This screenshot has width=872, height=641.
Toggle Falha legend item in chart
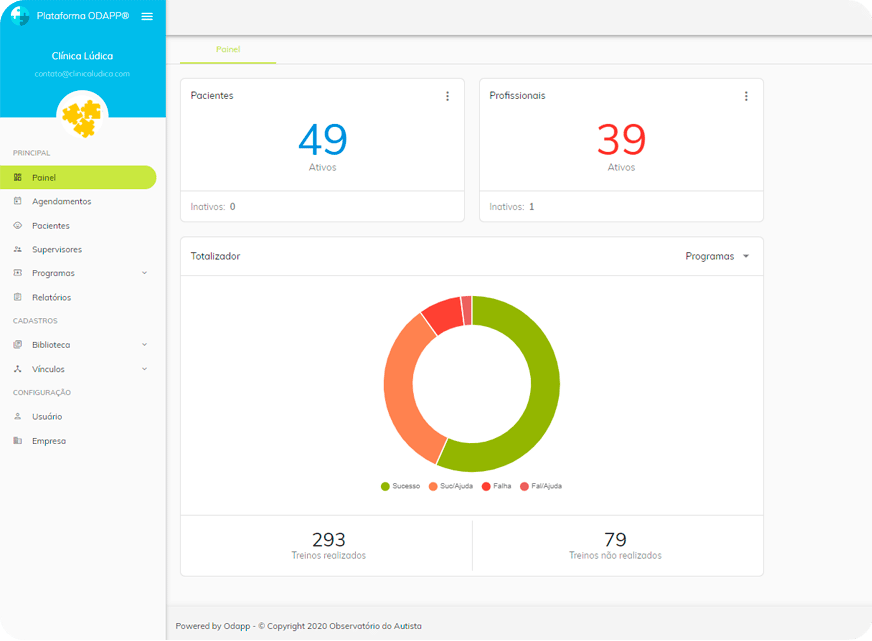(x=496, y=486)
